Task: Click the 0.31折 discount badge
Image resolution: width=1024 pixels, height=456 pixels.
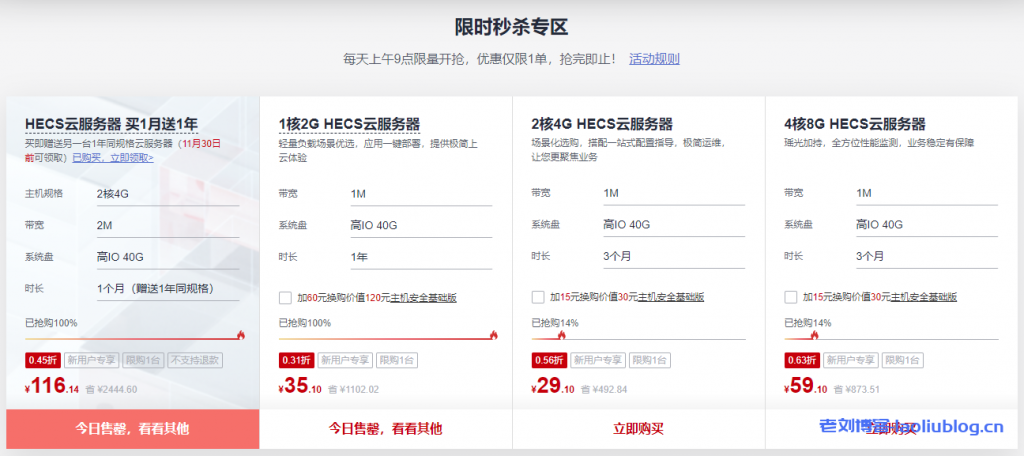Action: [296, 360]
